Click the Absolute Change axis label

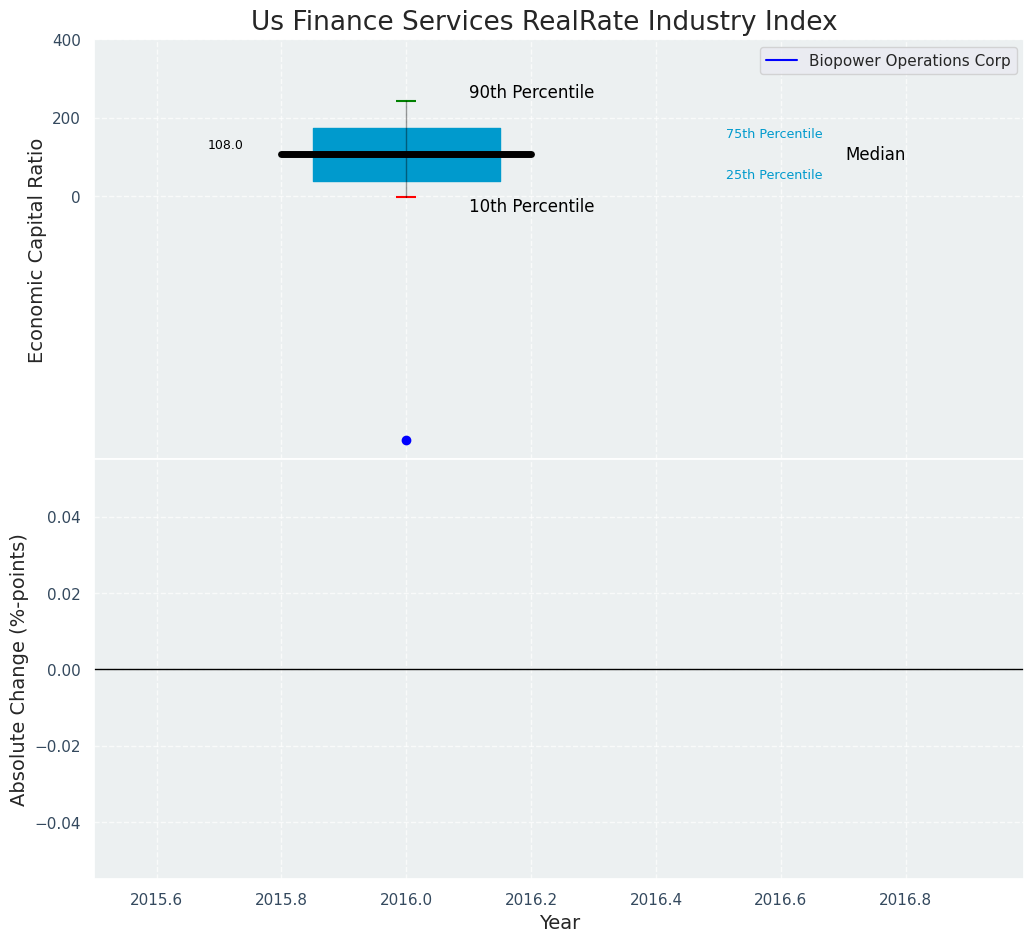pyautogui.click(x=19, y=669)
